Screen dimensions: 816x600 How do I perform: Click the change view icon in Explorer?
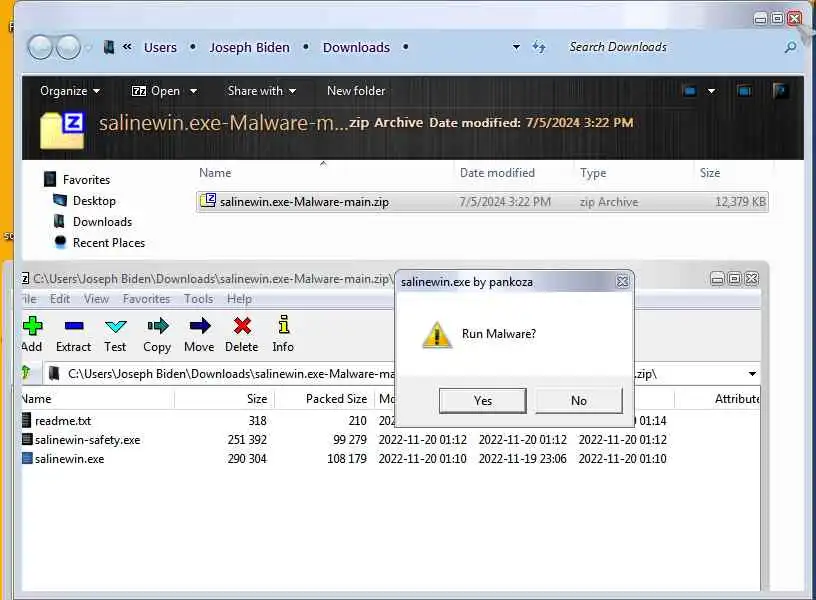690,91
